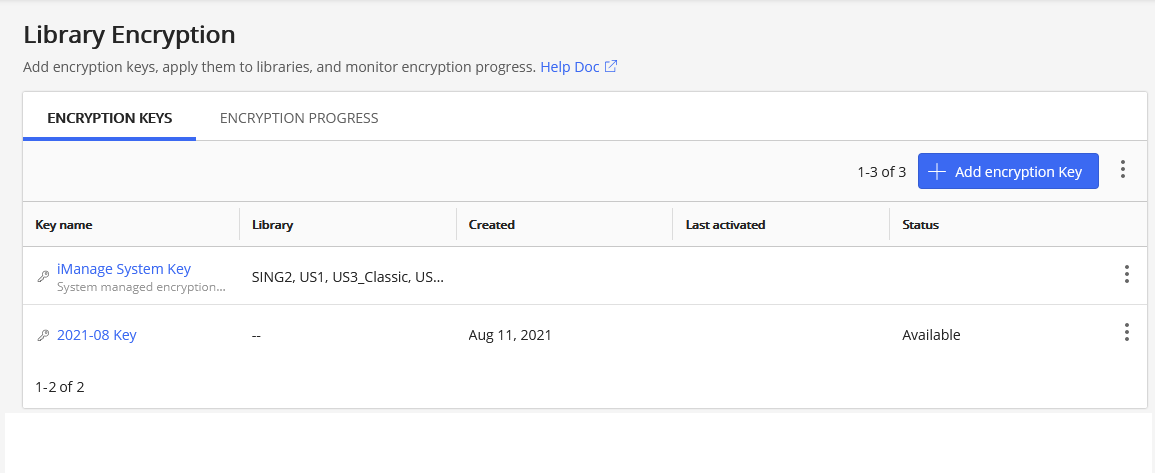Click the Available status of 2021-08 Key
This screenshot has height=473, width=1155.
point(931,335)
